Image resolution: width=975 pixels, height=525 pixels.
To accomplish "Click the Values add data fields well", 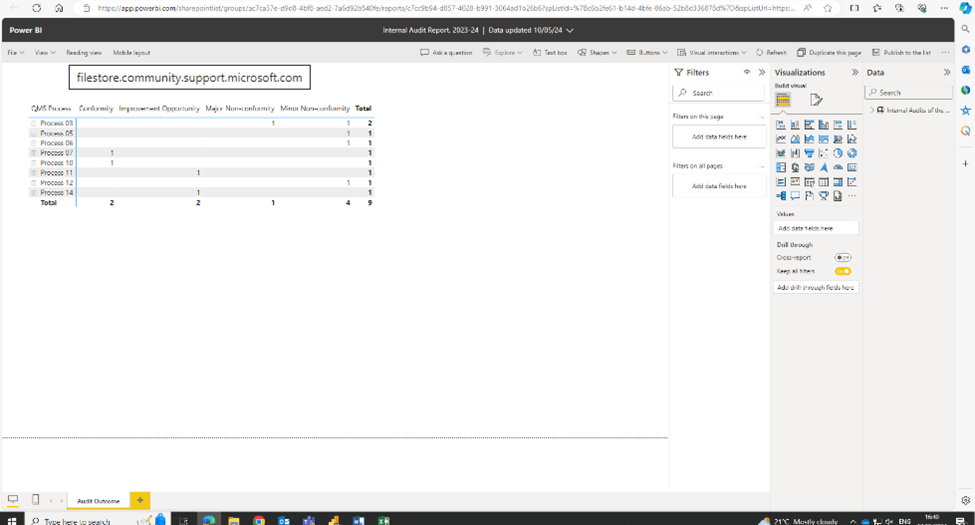I will 816,228.
